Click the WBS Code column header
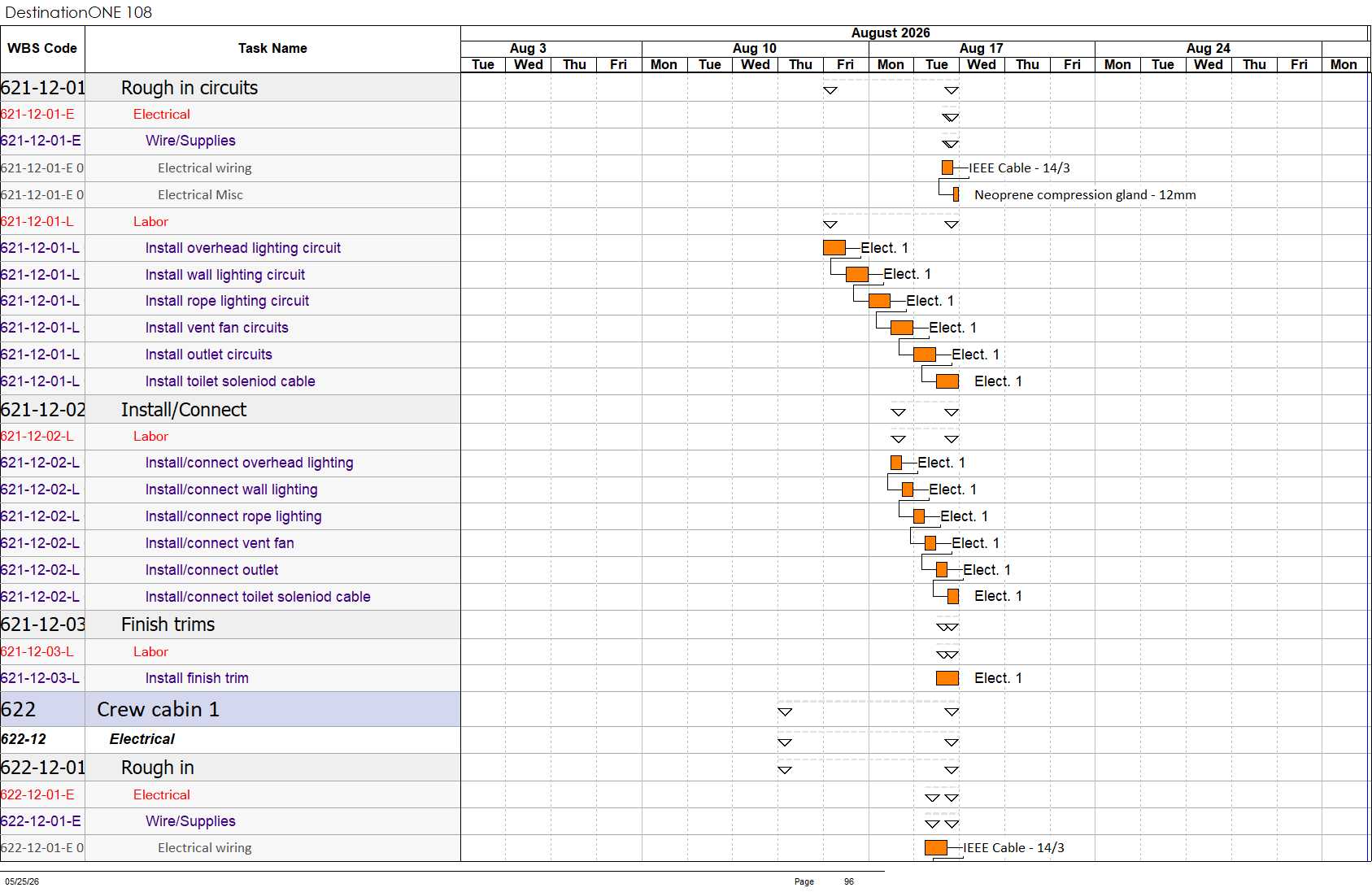 point(42,49)
